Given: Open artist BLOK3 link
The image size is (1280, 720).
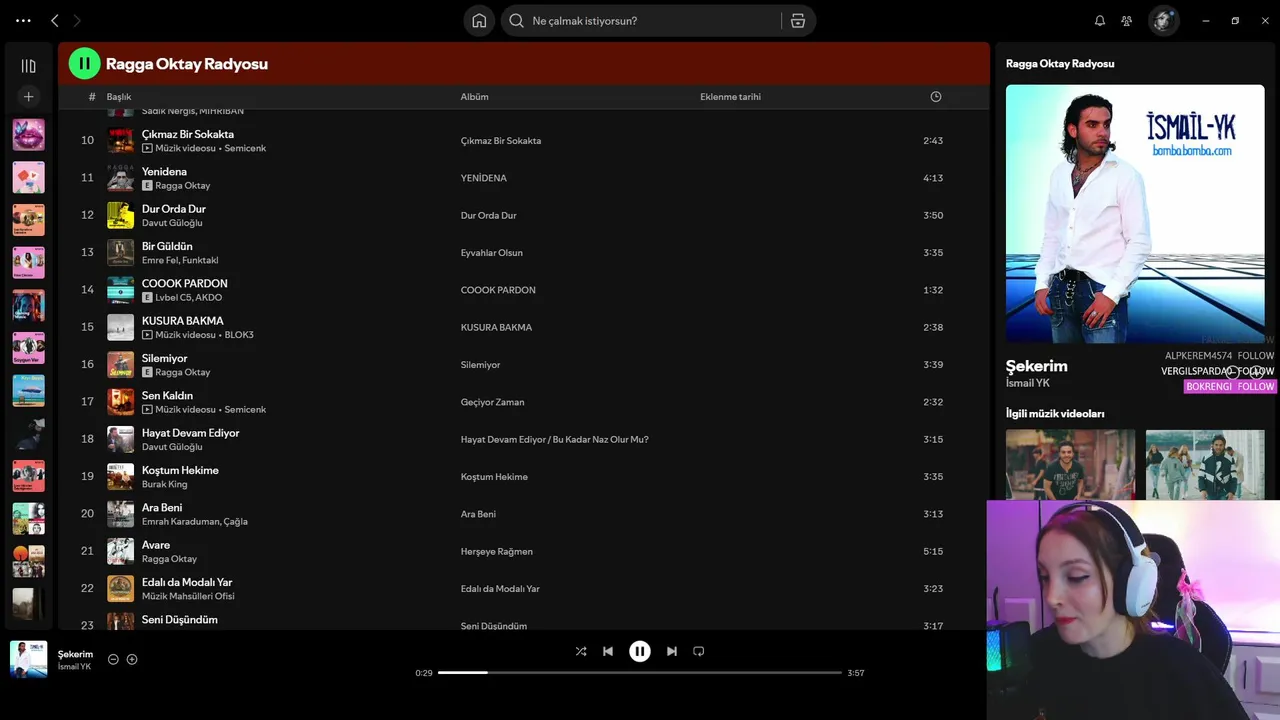Looking at the screenshot, I should point(239,335).
